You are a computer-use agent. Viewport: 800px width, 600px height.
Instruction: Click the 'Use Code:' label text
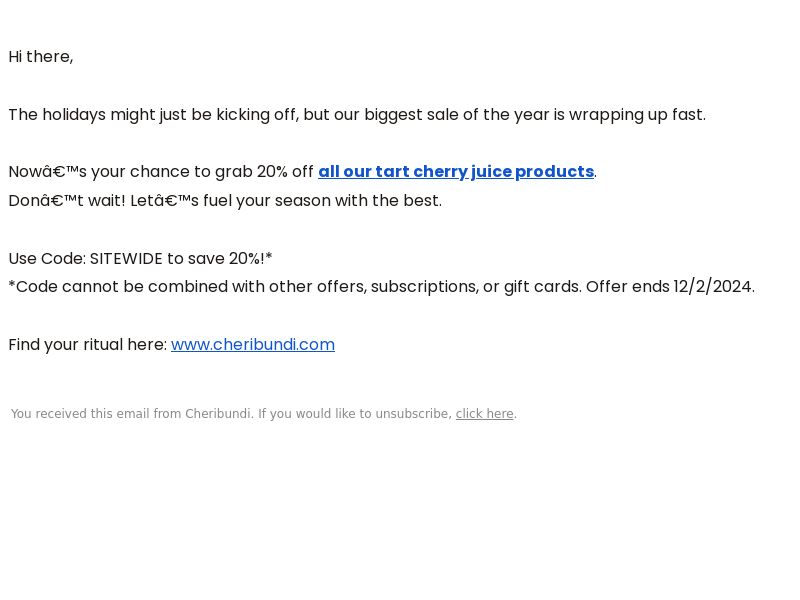click(47, 259)
